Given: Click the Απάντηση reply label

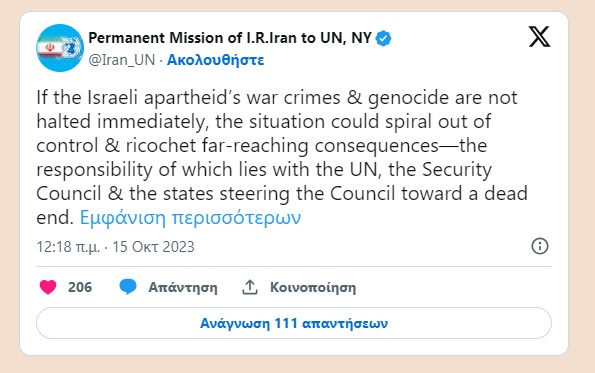Looking at the screenshot, I should [183, 287].
